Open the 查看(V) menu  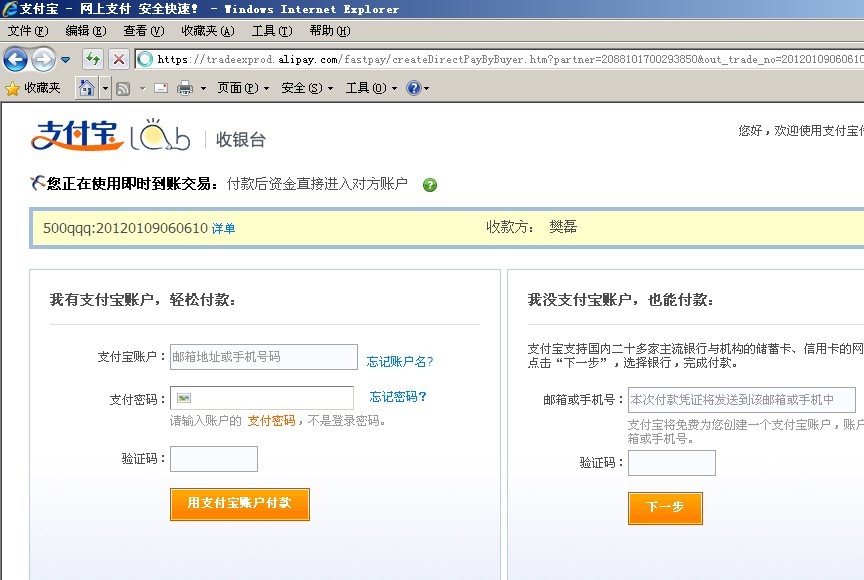(x=142, y=31)
